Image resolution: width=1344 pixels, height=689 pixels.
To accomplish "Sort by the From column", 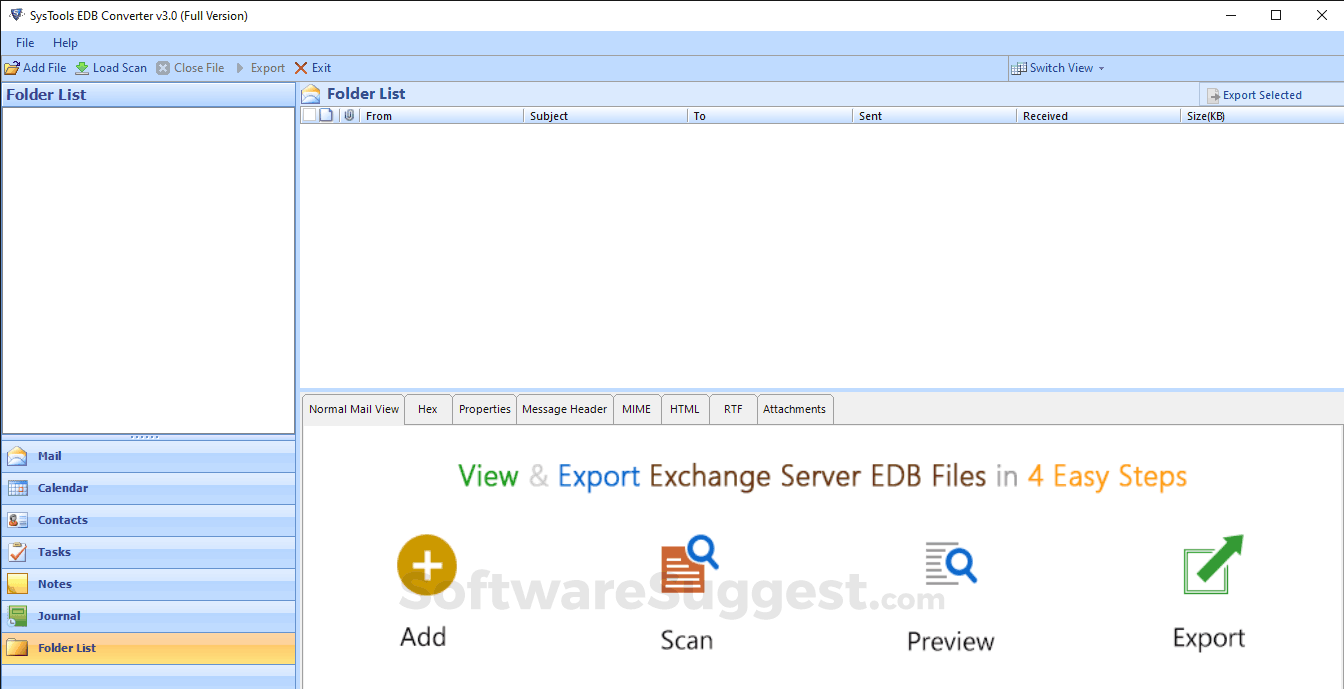I will (x=441, y=116).
